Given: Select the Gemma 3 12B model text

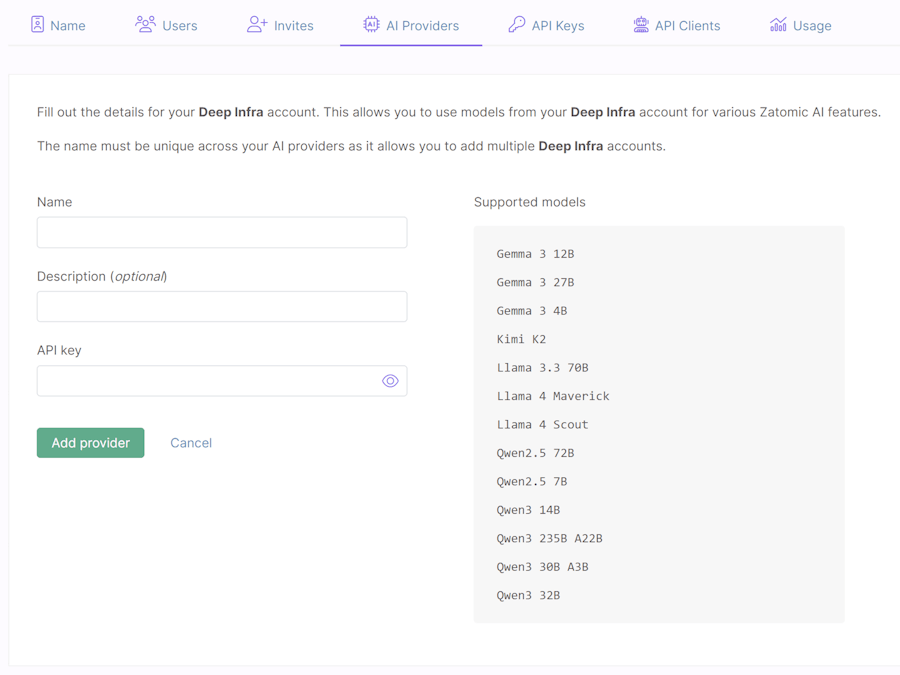Looking at the screenshot, I should click(536, 254).
